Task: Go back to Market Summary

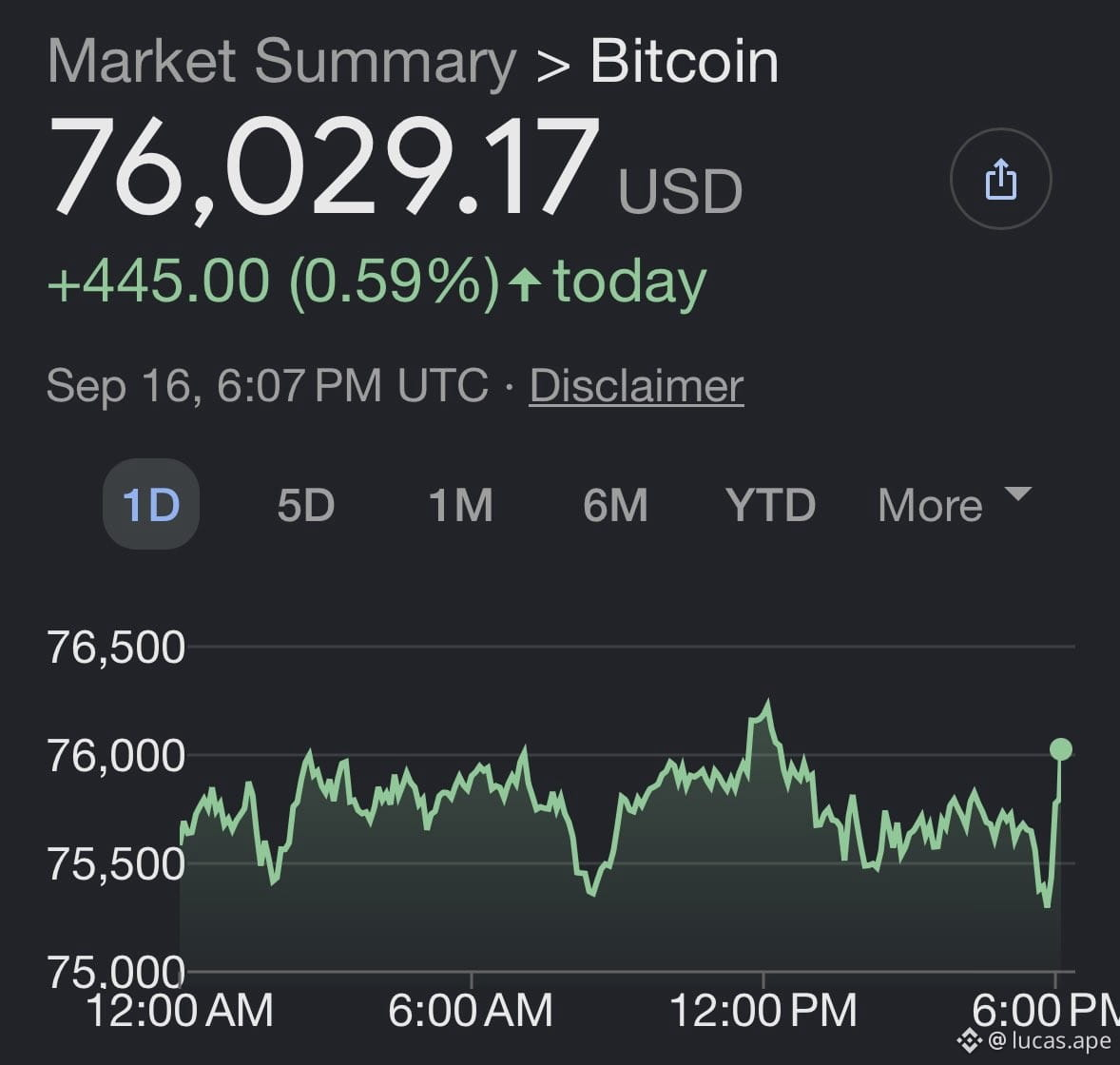Action: tap(281, 61)
